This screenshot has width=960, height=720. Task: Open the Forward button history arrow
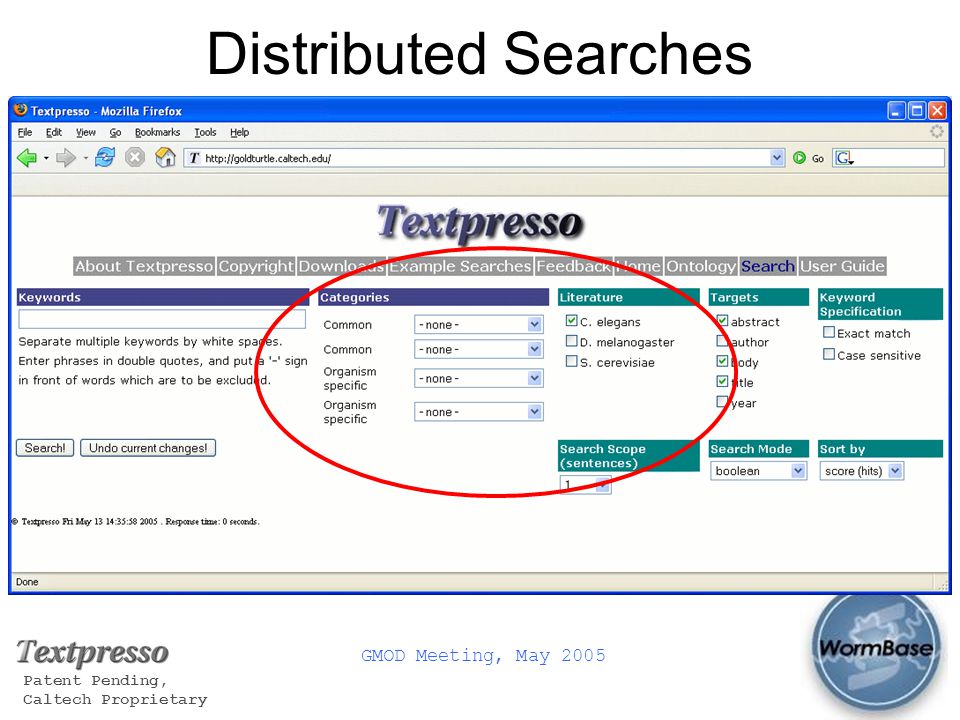coord(85,159)
